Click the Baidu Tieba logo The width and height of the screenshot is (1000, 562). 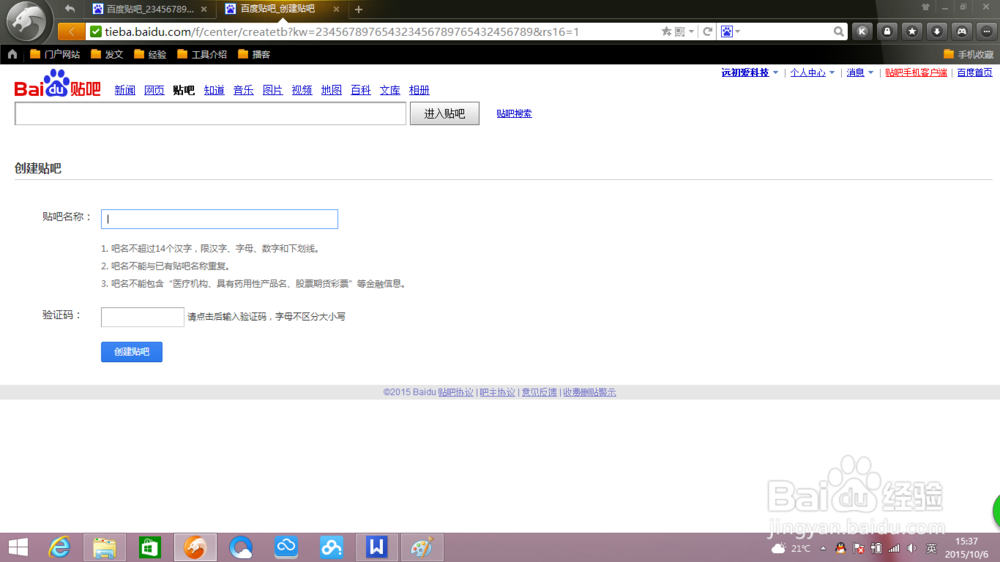57,84
